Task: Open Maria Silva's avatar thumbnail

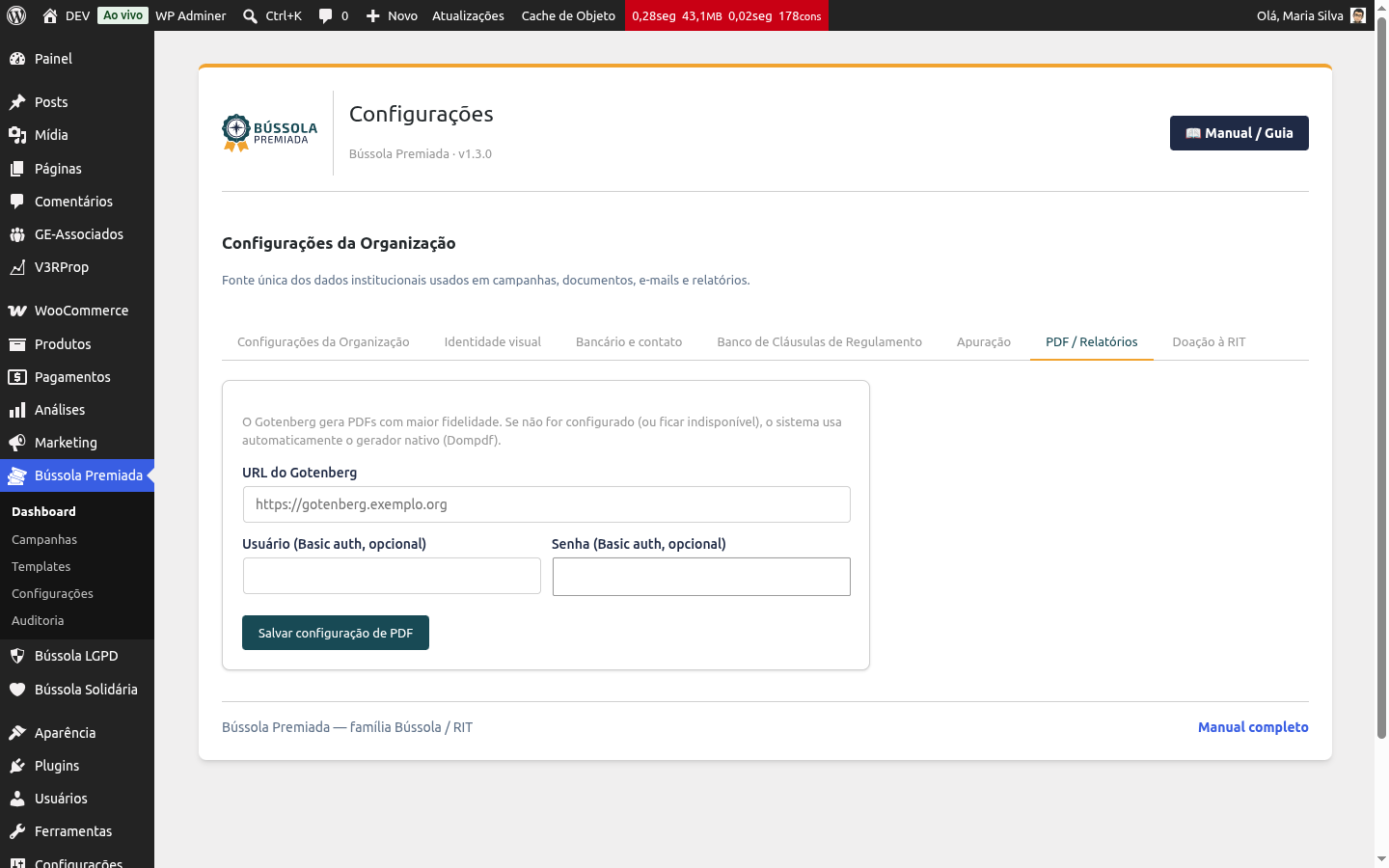Action: point(1358,15)
